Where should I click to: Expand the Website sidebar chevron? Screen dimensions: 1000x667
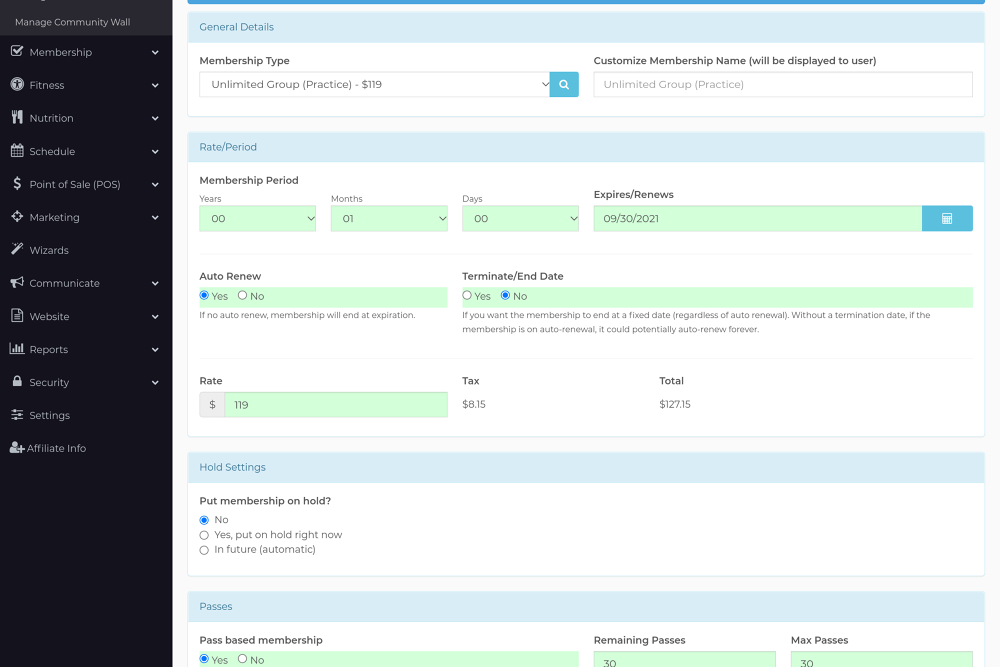click(x=155, y=317)
